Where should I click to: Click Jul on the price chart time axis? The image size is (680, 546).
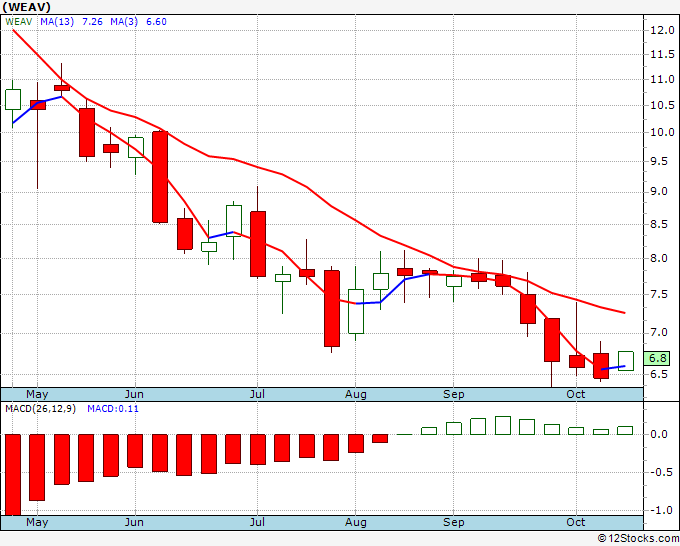(x=257, y=394)
